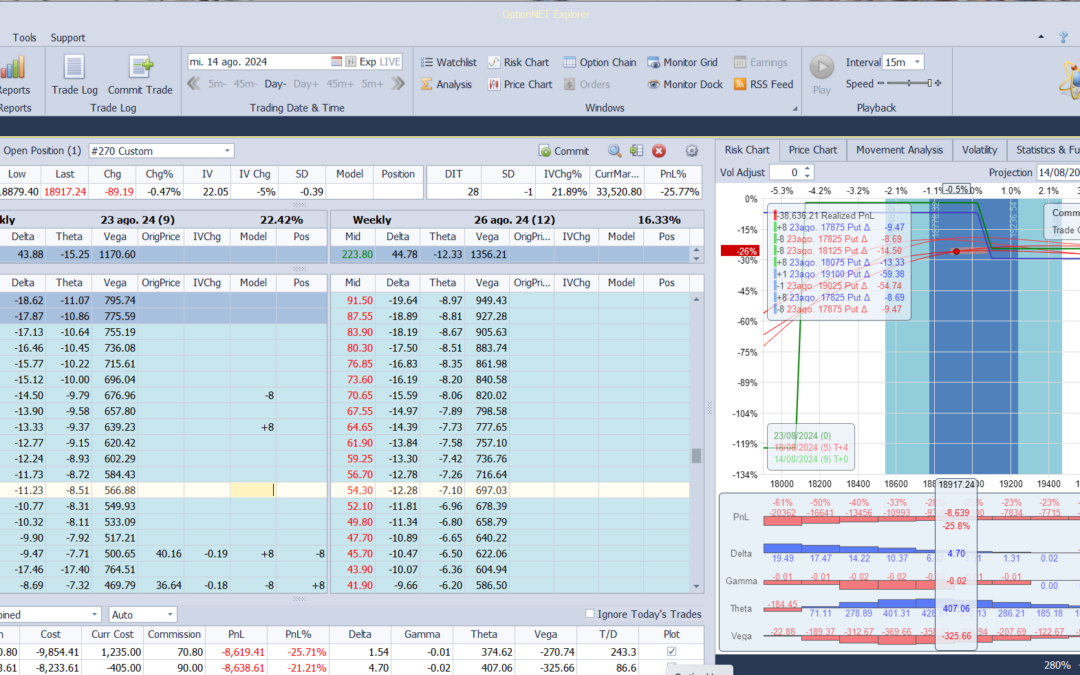Open the Support menu

[x=68, y=38]
